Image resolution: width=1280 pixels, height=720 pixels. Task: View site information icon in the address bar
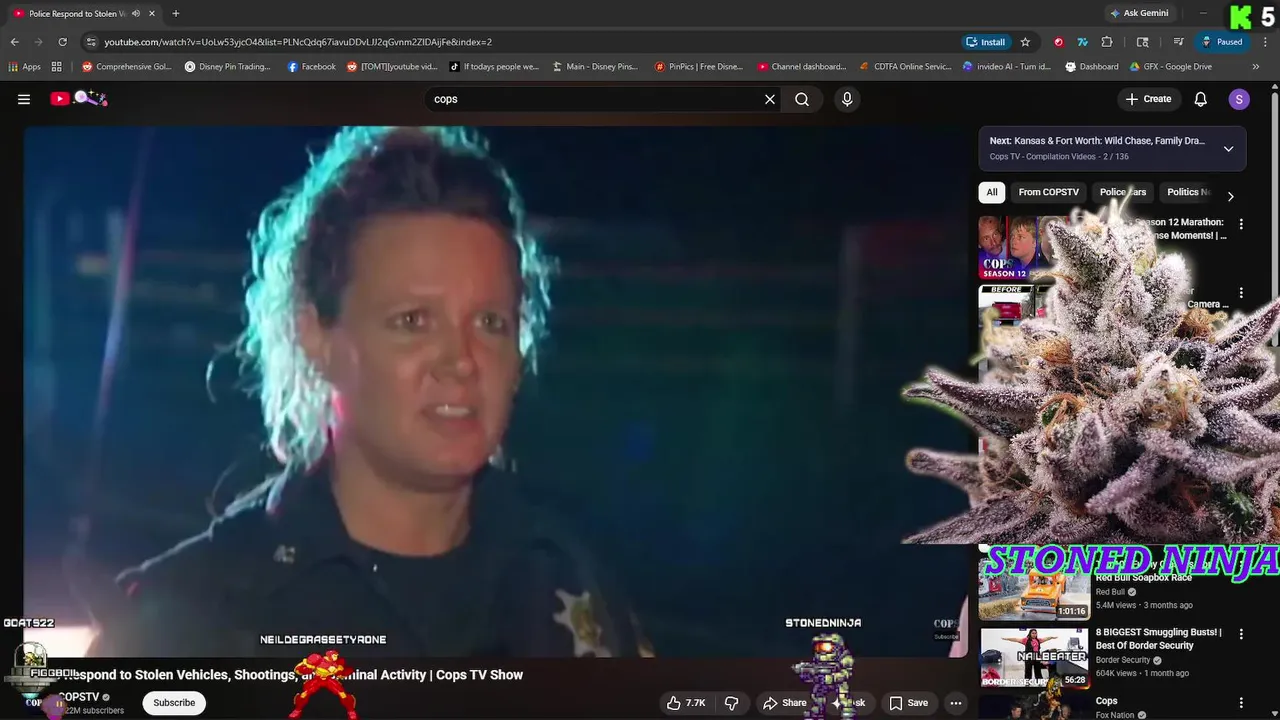pyautogui.click(x=91, y=42)
